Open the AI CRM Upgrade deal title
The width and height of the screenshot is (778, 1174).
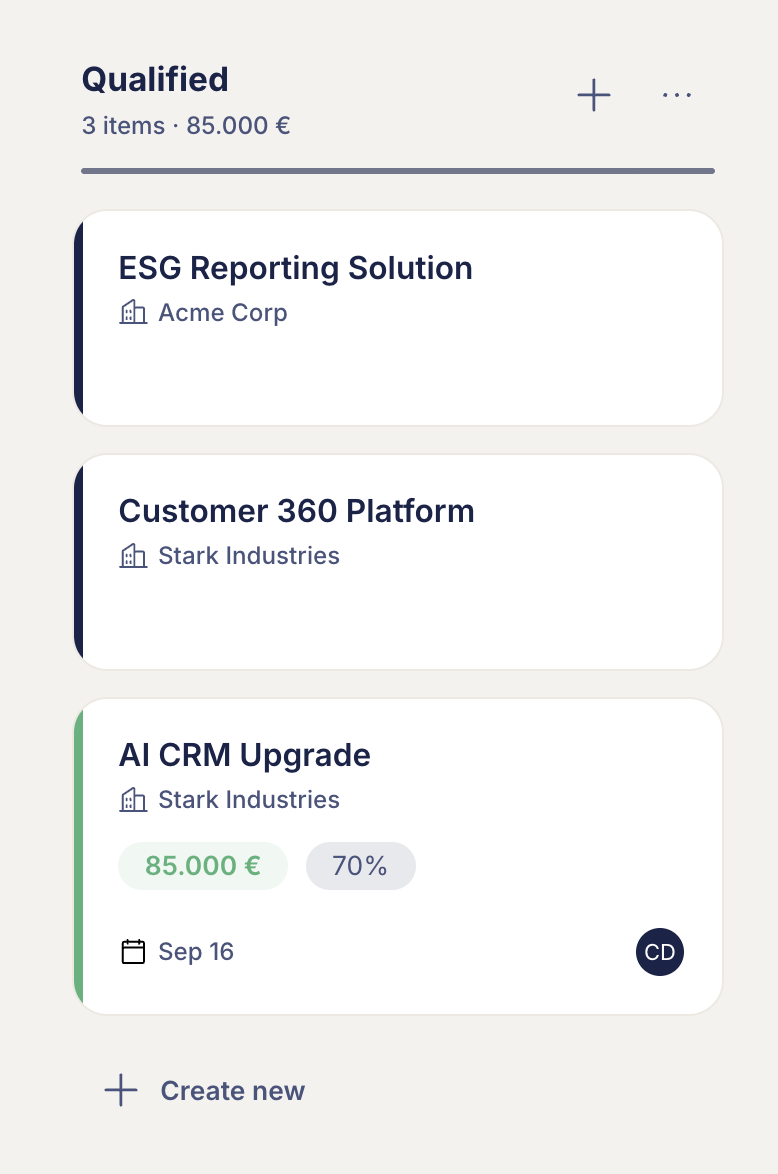coord(245,755)
